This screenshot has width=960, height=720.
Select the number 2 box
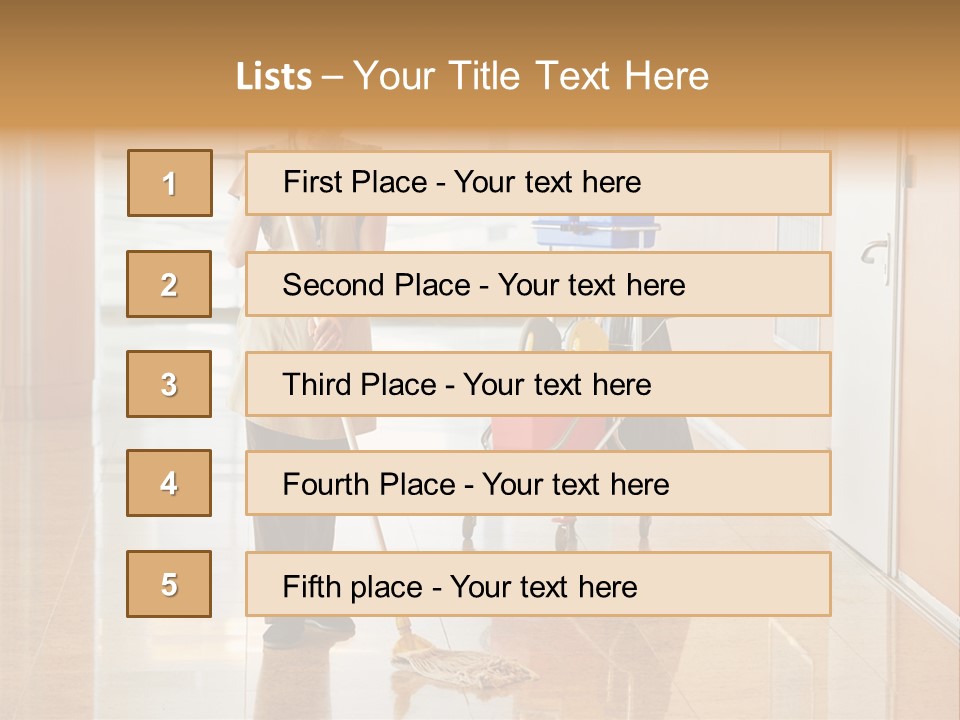coord(169,284)
